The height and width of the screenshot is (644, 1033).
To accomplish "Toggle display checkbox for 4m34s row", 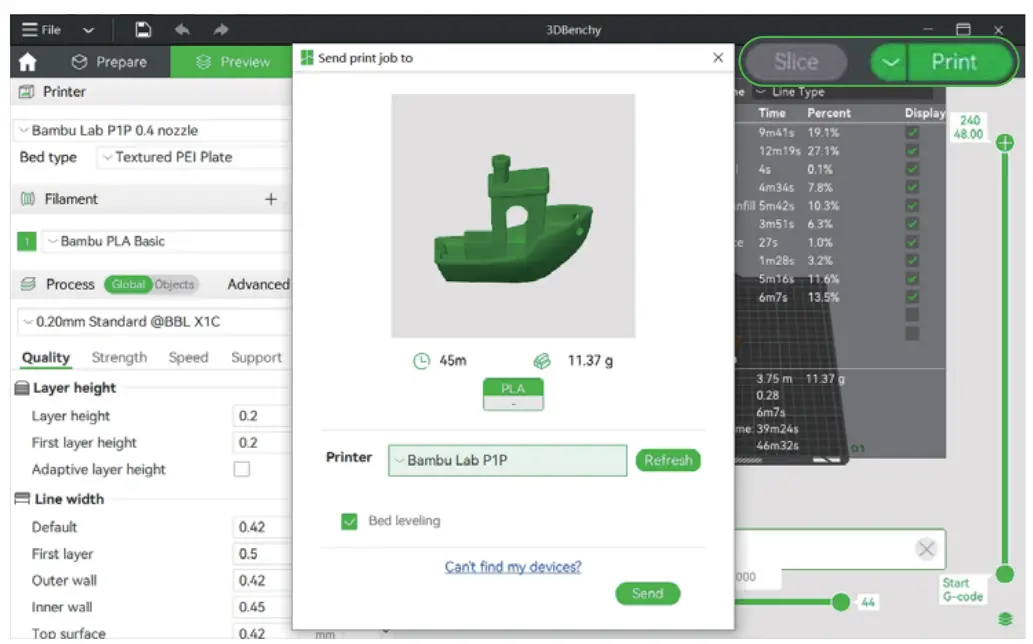I will pyautogui.click(x=912, y=188).
